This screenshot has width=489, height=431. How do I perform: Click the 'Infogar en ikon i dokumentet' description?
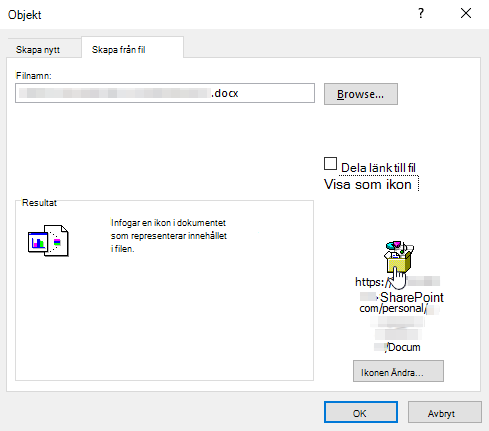coord(169,236)
